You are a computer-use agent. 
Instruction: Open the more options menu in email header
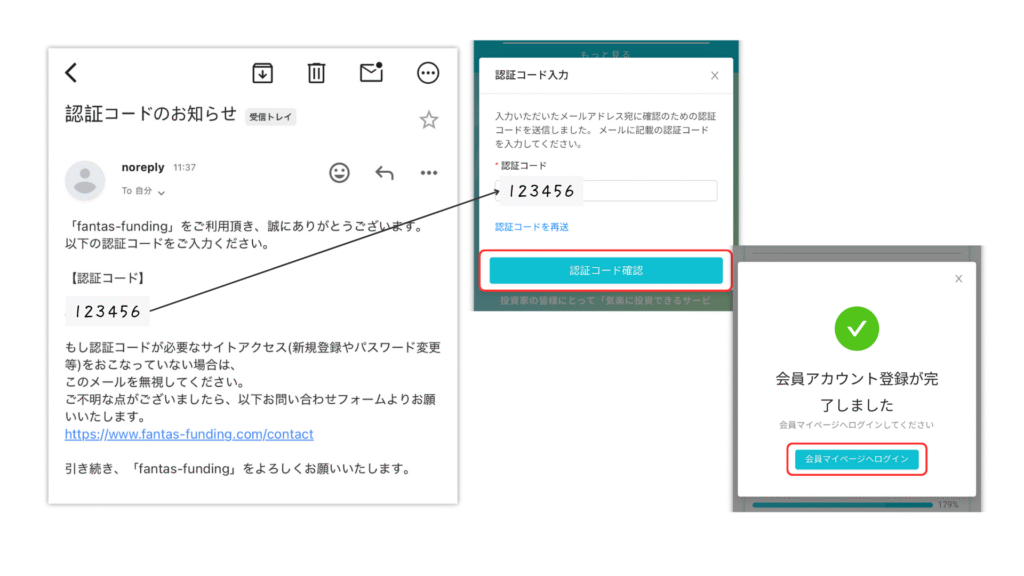point(428,72)
